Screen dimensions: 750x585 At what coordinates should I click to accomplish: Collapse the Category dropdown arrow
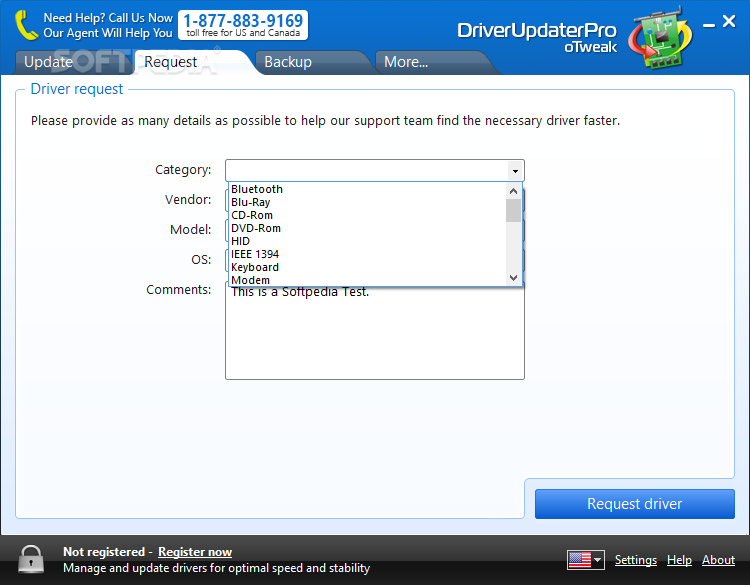[x=515, y=171]
